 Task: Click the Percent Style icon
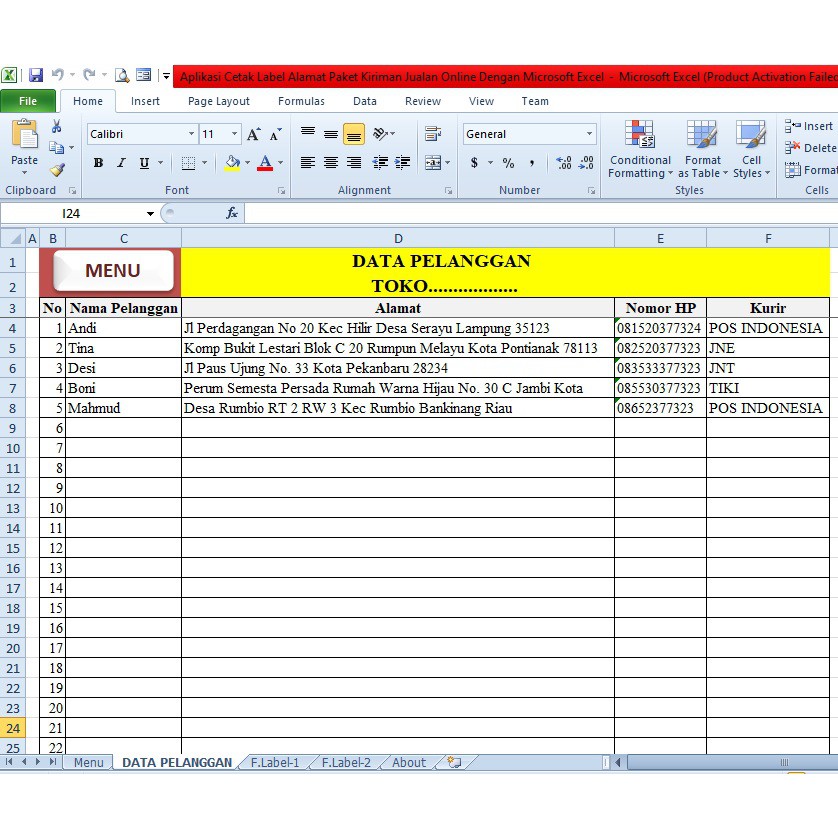point(508,163)
